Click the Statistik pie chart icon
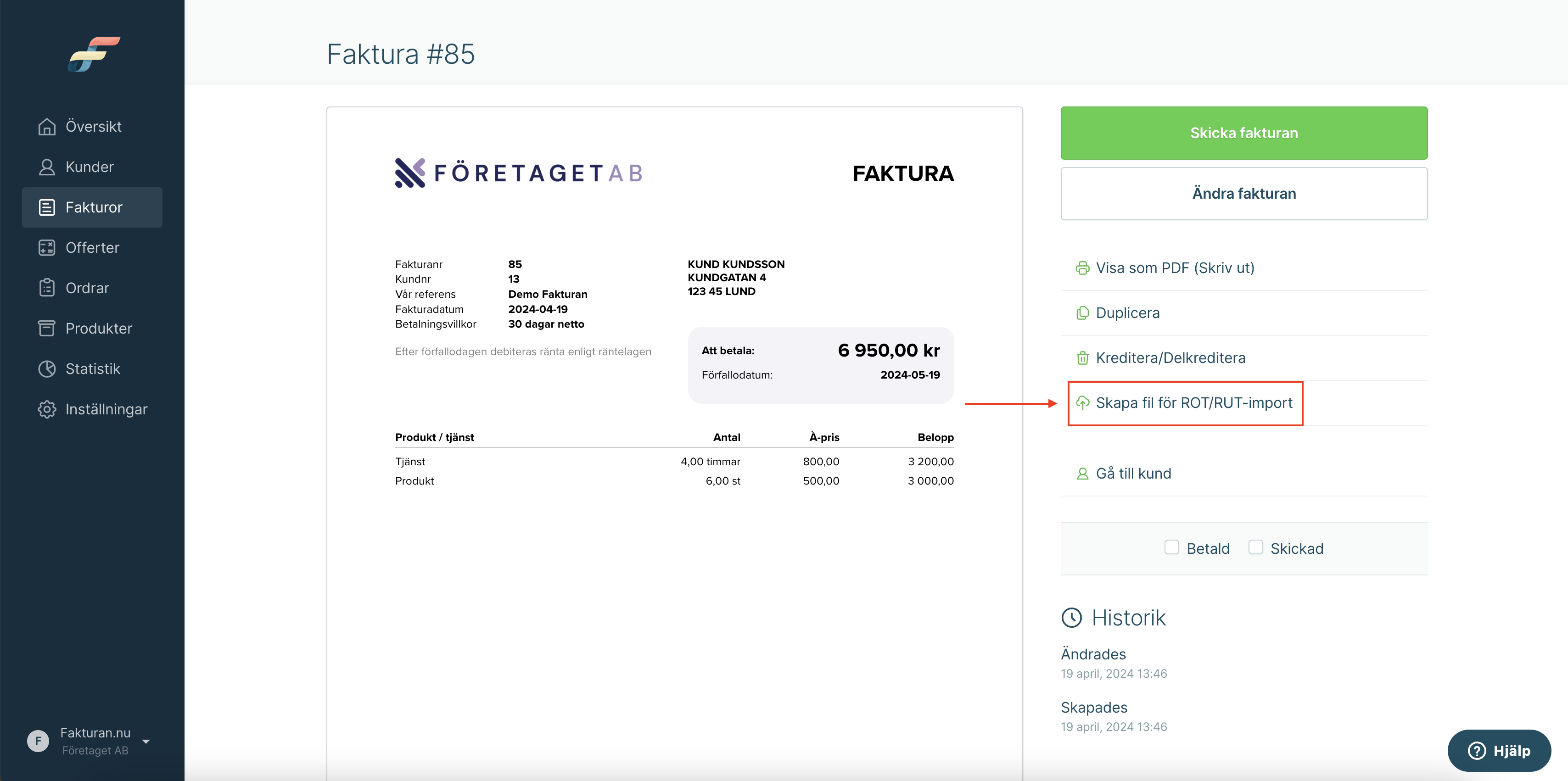 click(47, 369)
